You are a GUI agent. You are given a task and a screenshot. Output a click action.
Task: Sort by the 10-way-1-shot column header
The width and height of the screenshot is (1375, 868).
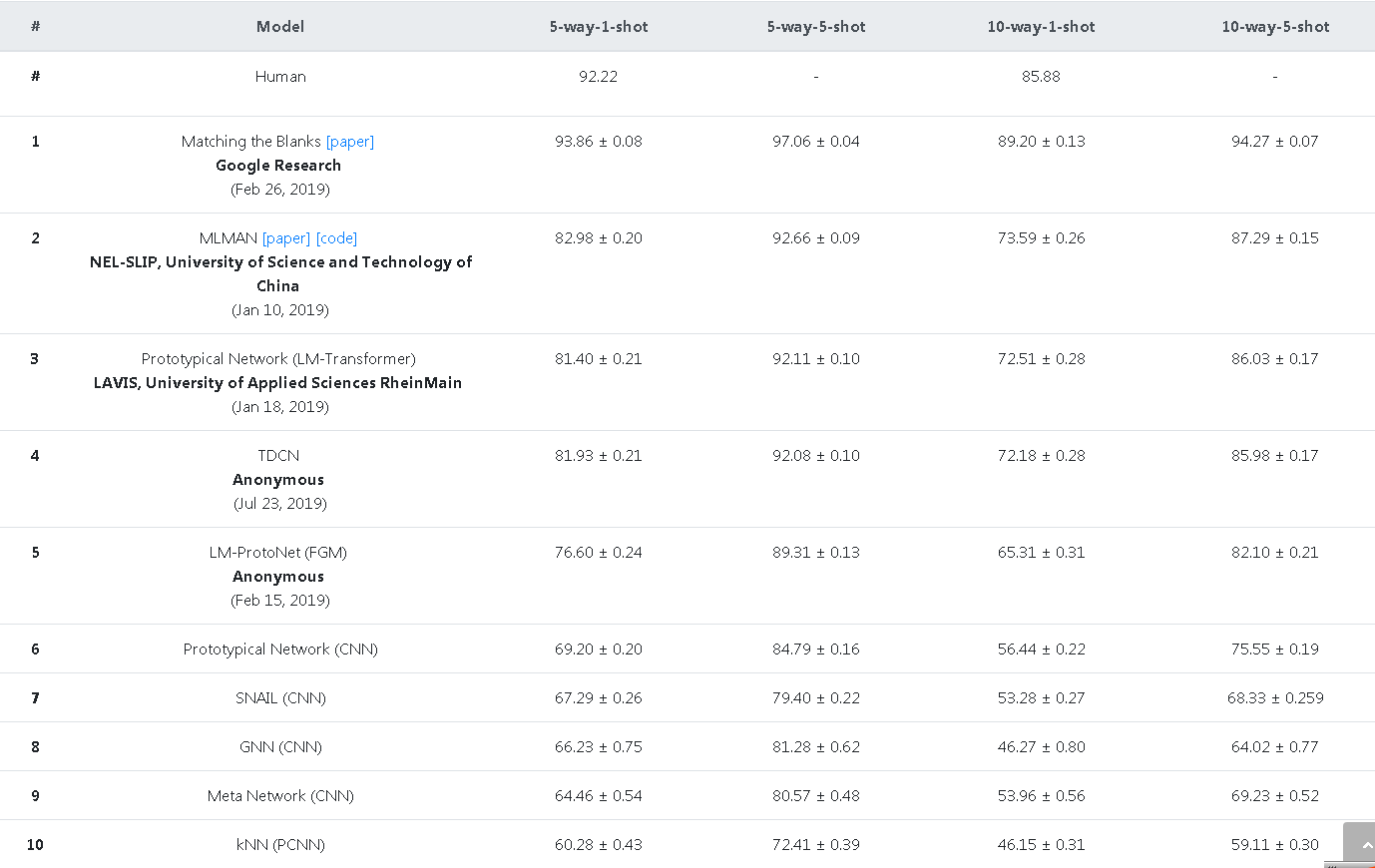point(1041,26)
